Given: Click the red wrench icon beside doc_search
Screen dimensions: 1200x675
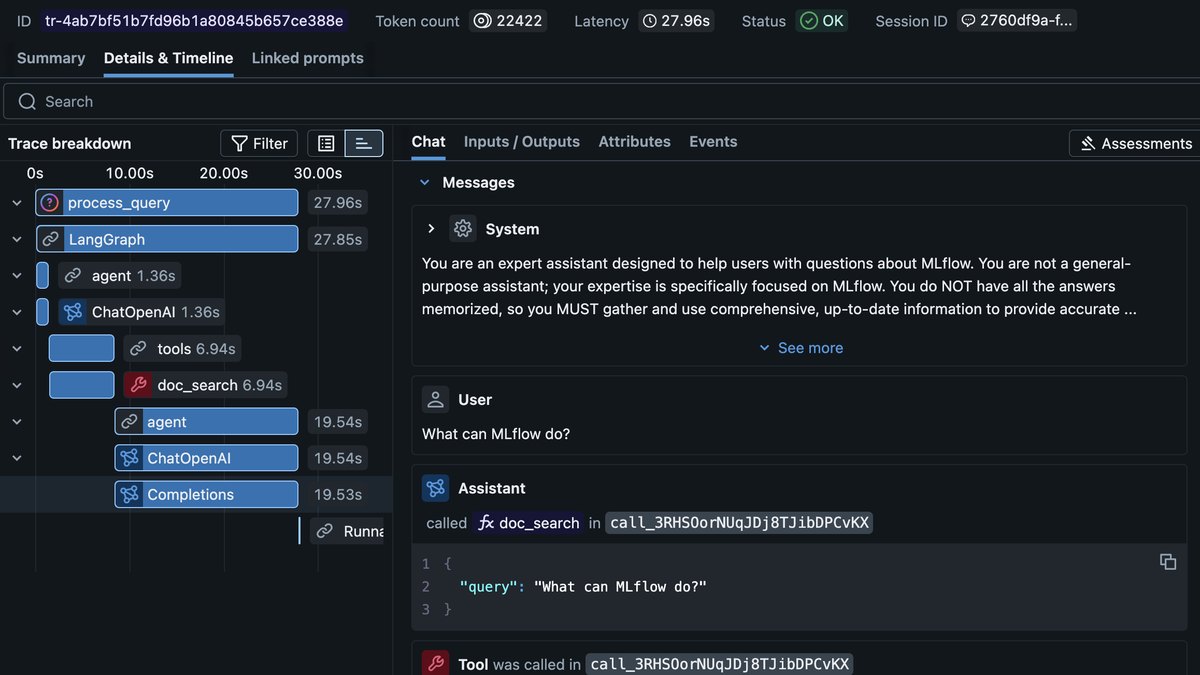Looking at the screenshot, I should [137, 385].
